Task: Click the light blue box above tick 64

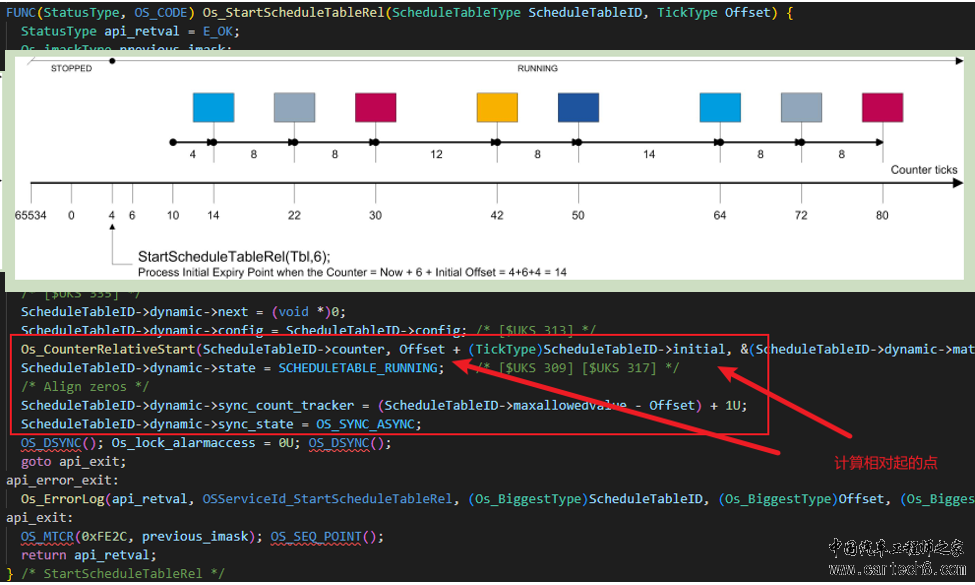Action: point(720,108)
